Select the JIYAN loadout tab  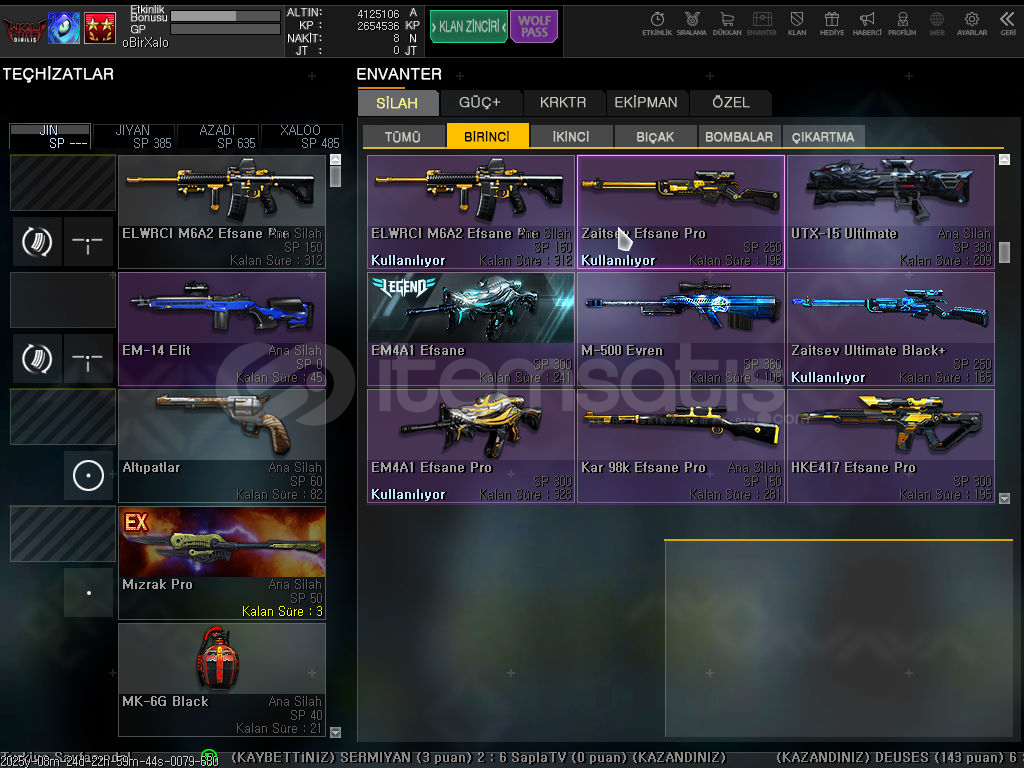click(x=134, y=136)
